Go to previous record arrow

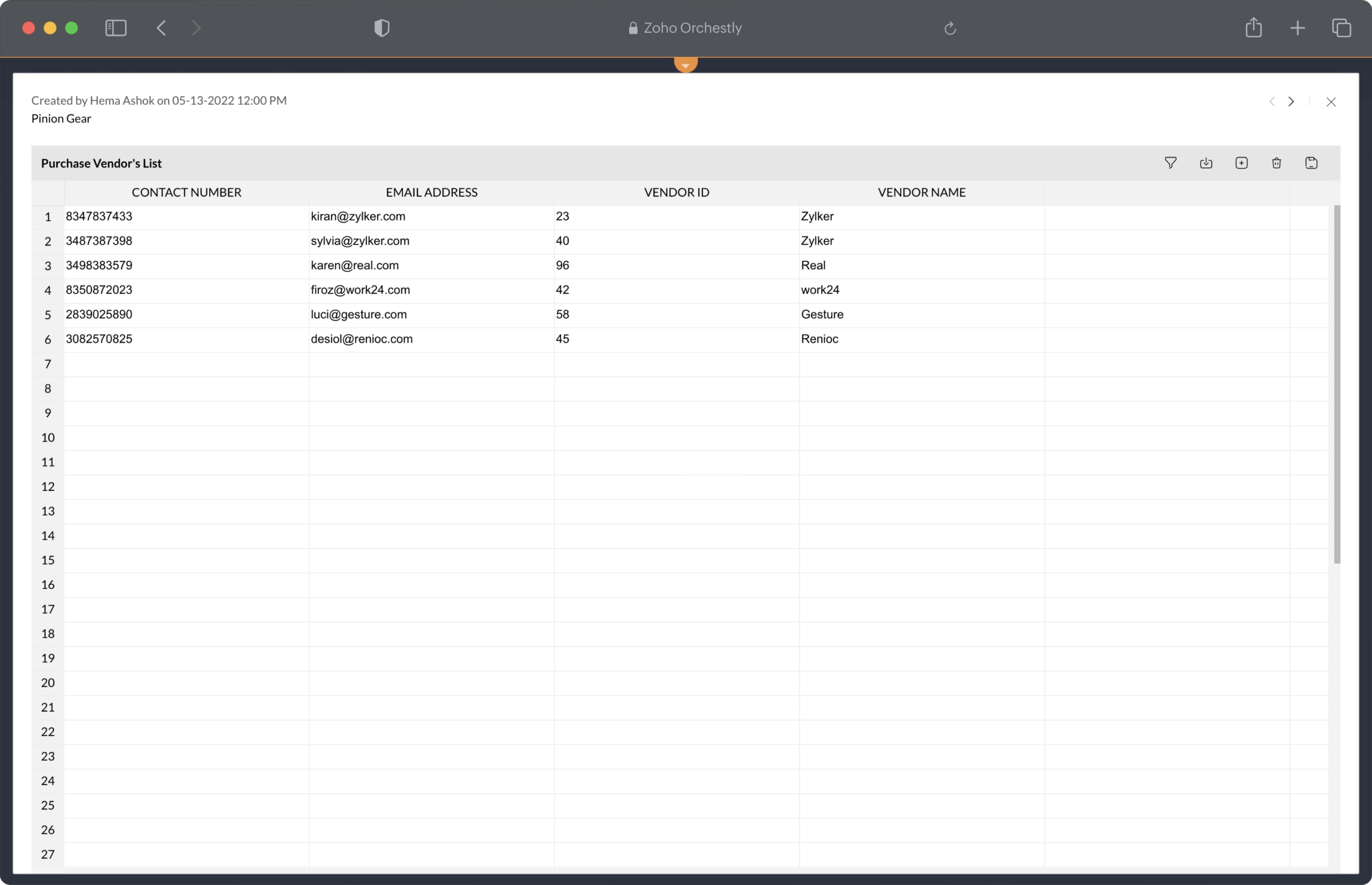[1272, 102]
